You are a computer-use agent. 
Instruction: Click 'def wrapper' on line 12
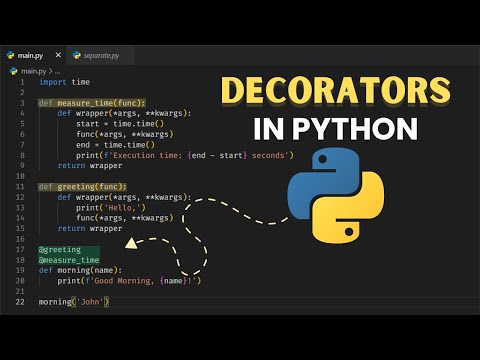124,197
